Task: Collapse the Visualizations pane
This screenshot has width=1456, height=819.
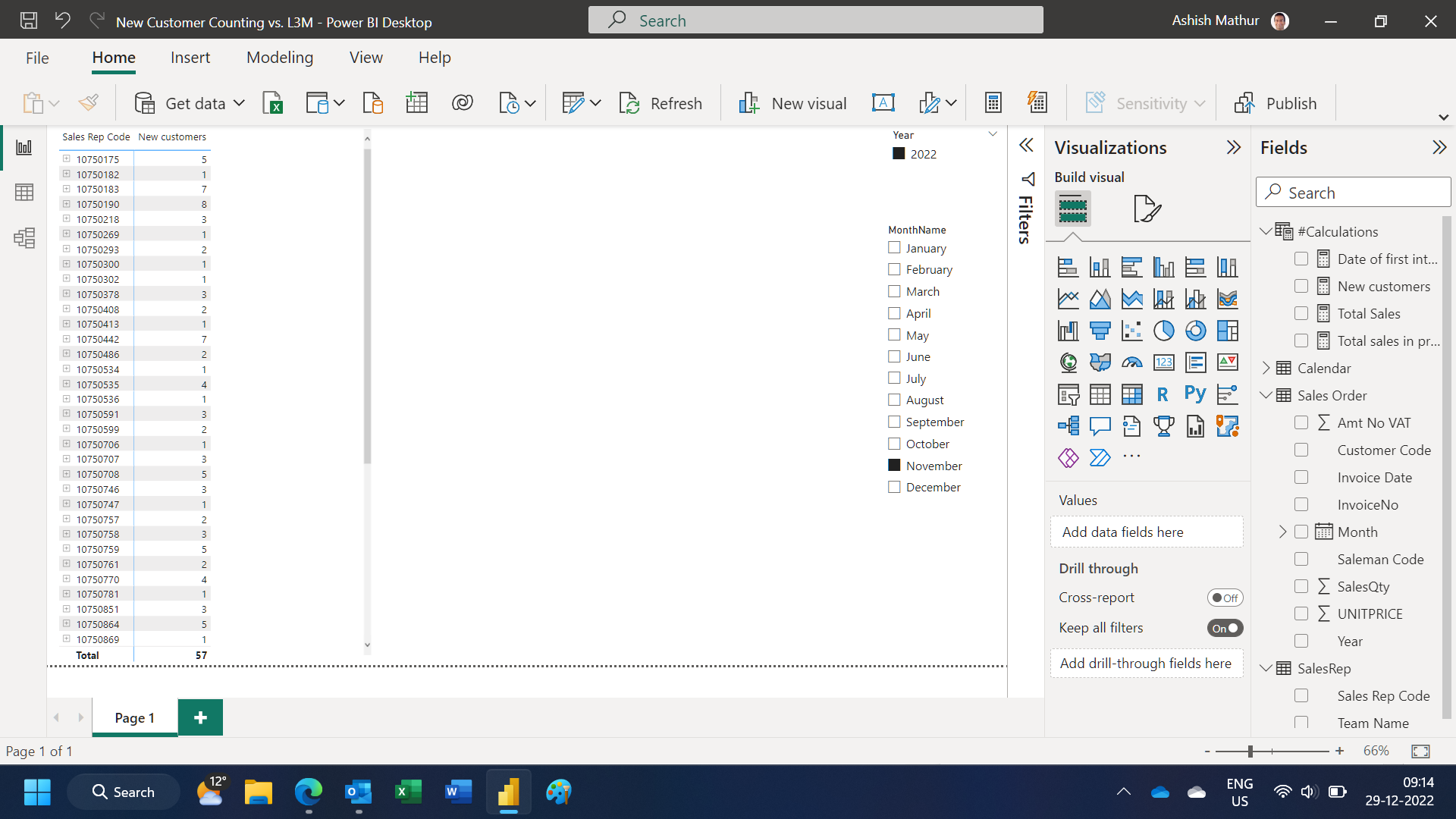Action: [x=1234, y=147]
